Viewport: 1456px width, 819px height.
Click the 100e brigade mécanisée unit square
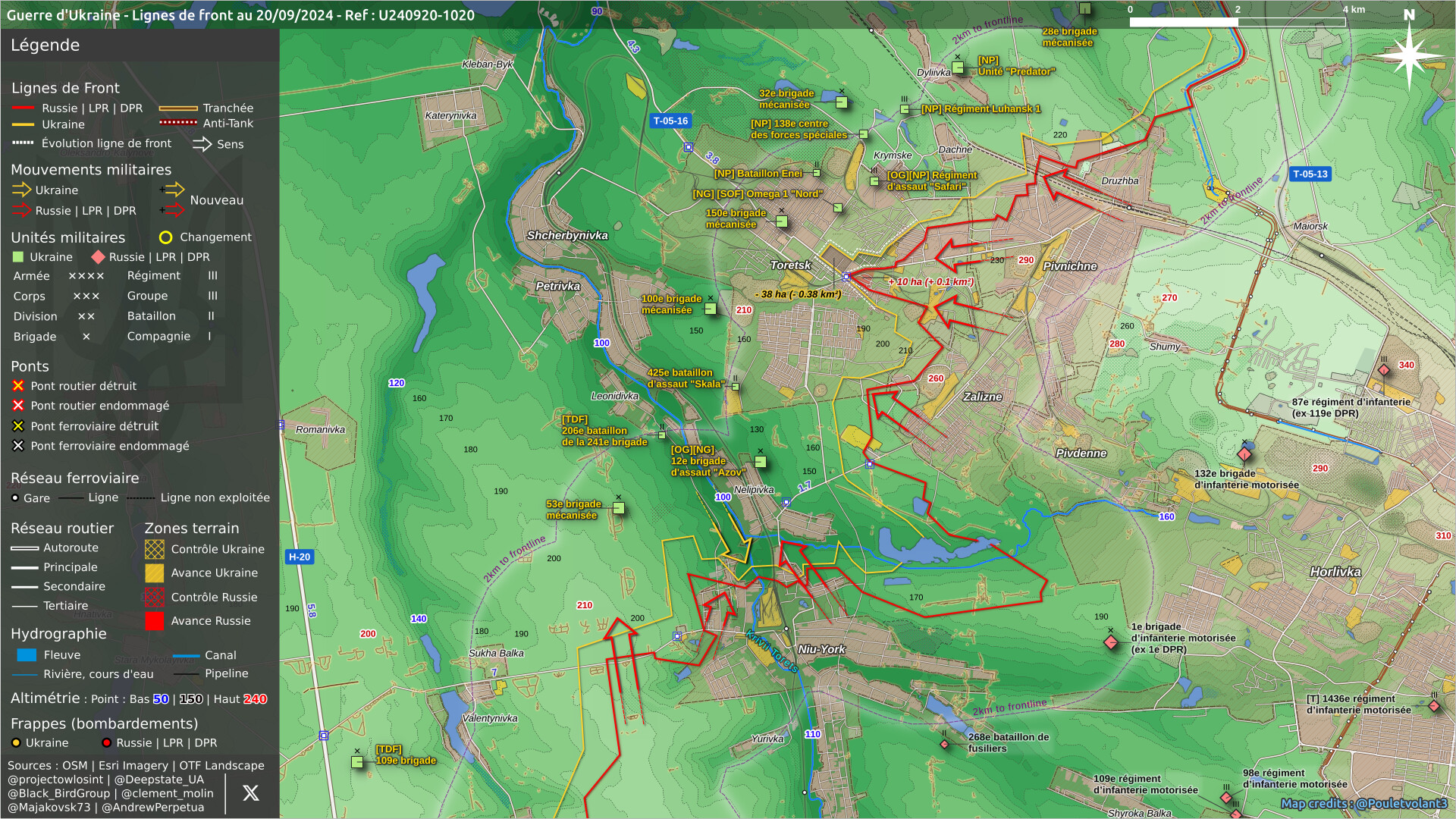tap(711, 309)
